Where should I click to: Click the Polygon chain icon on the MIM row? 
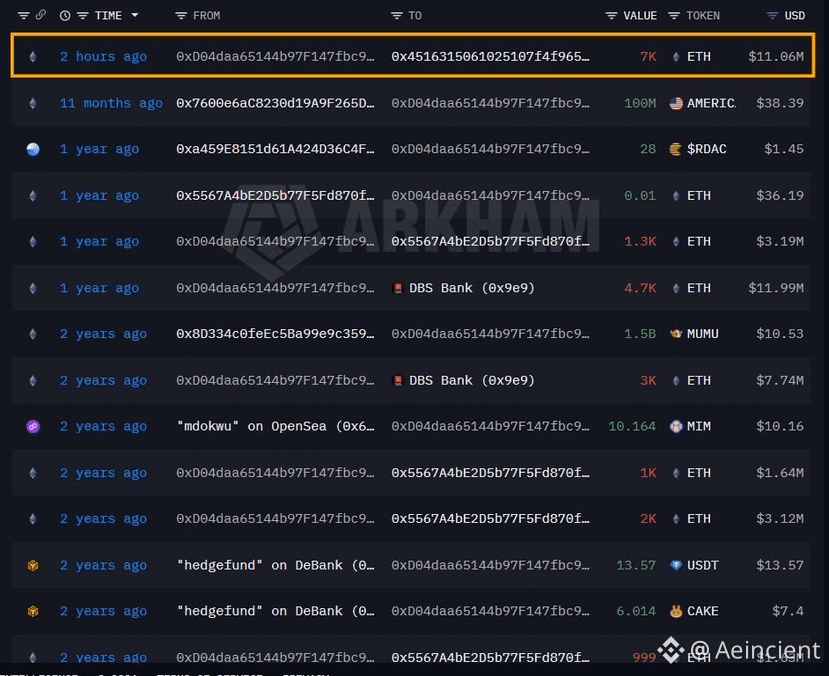33,426
